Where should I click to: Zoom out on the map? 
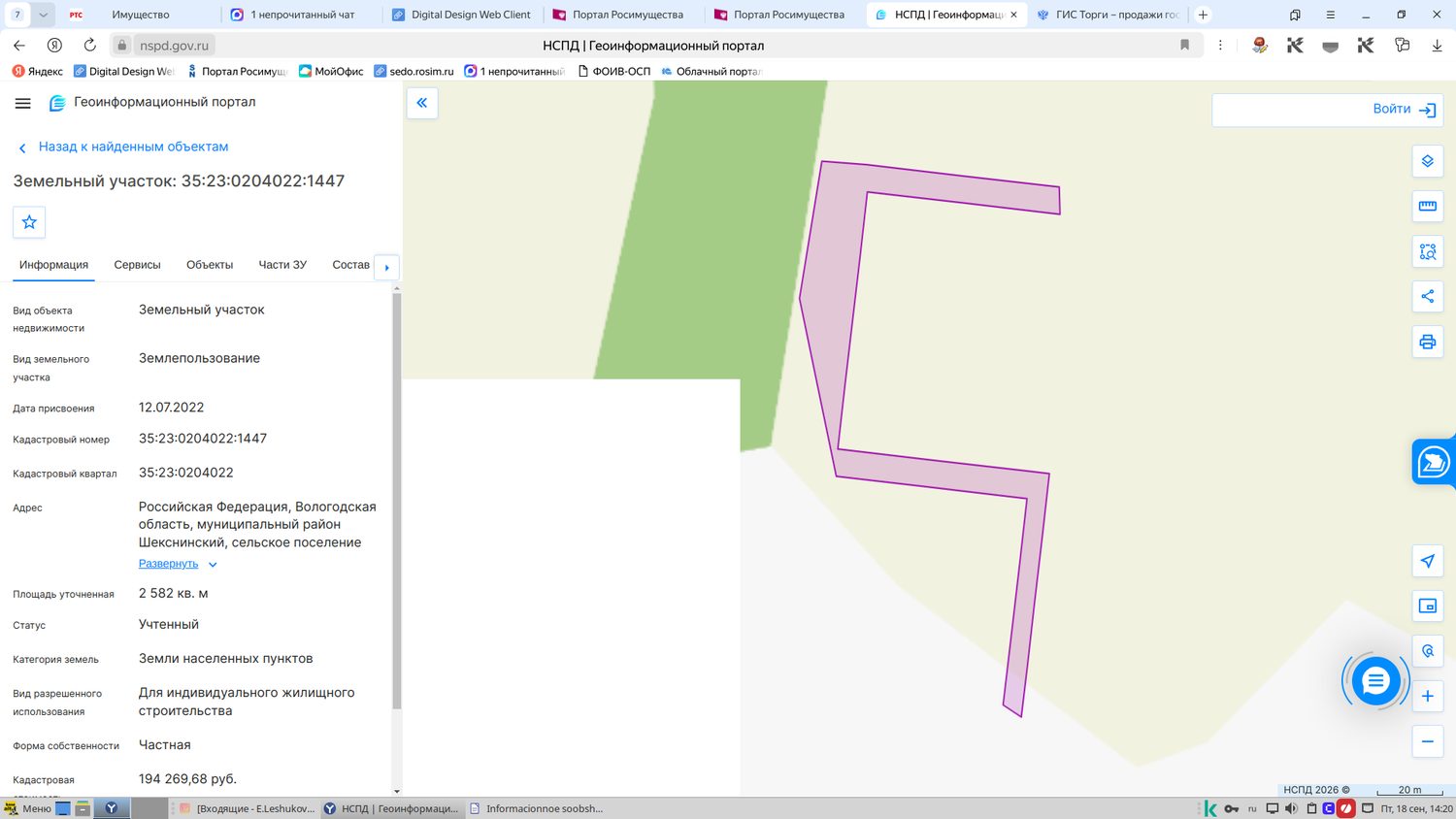tap(1427, 741)
